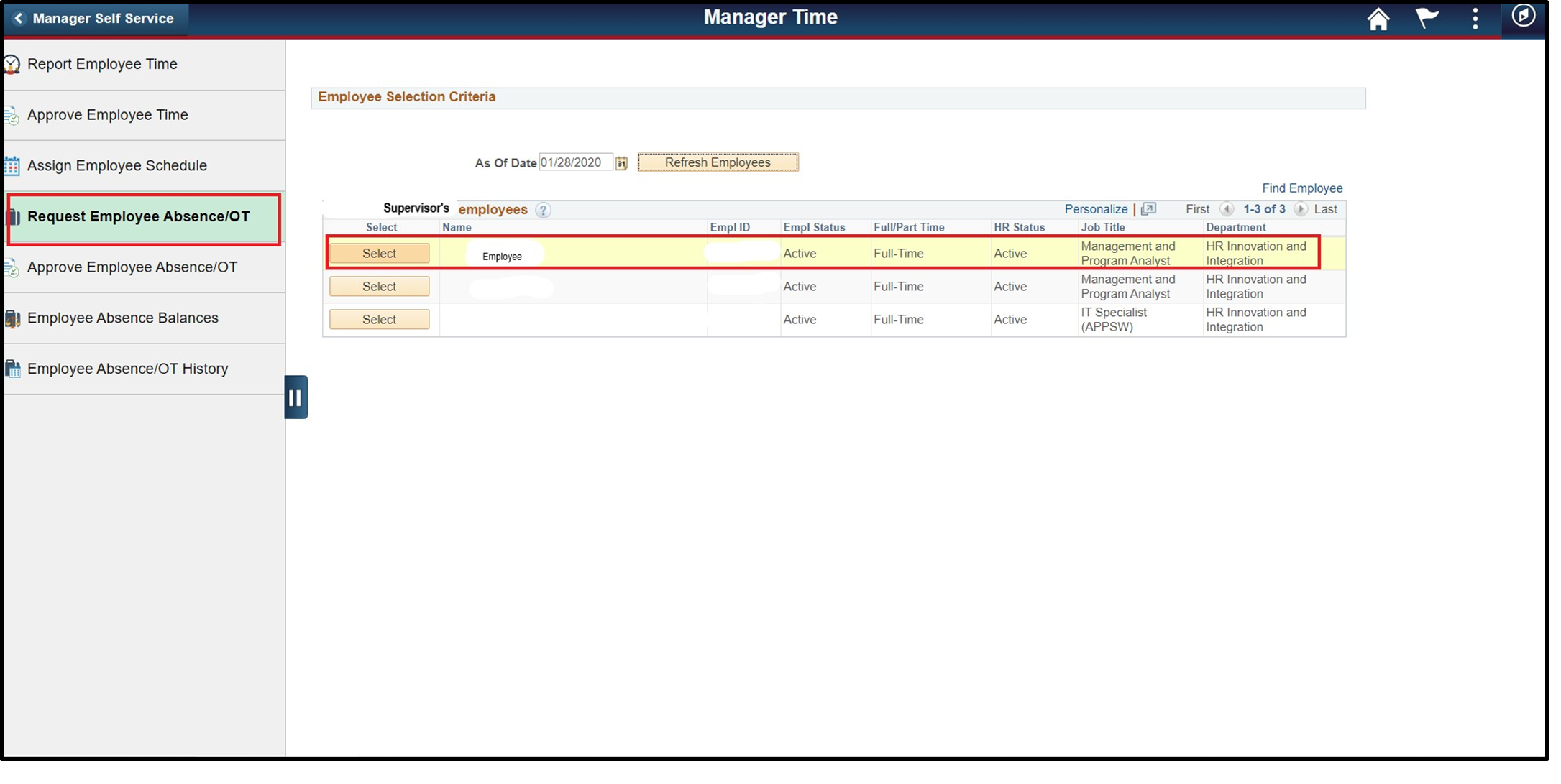1561x784 pixels.
Task: Click the Report Employee Time clock icon
Action: [11, 64]
